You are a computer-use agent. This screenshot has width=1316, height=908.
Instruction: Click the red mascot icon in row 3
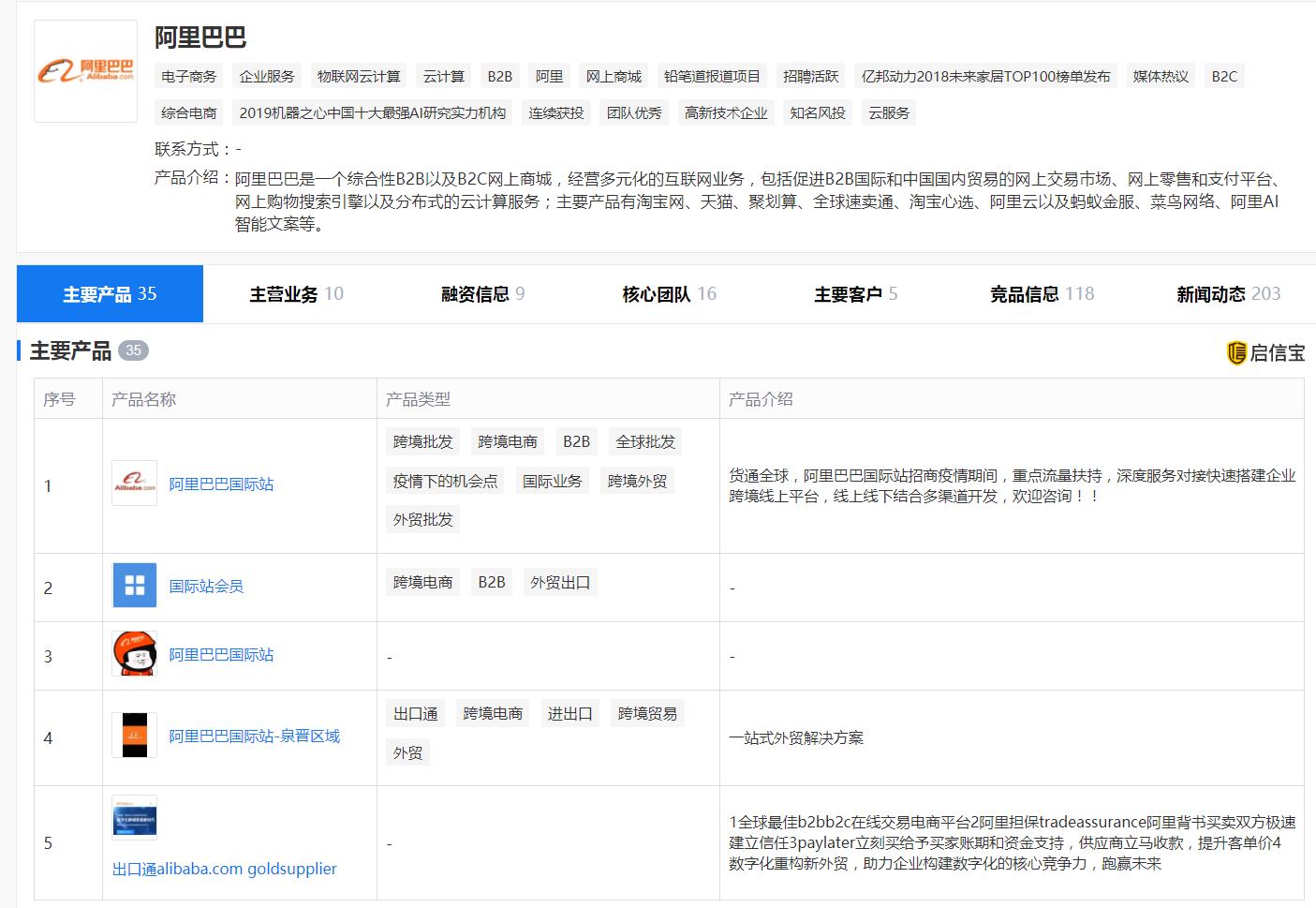[134, 655]
